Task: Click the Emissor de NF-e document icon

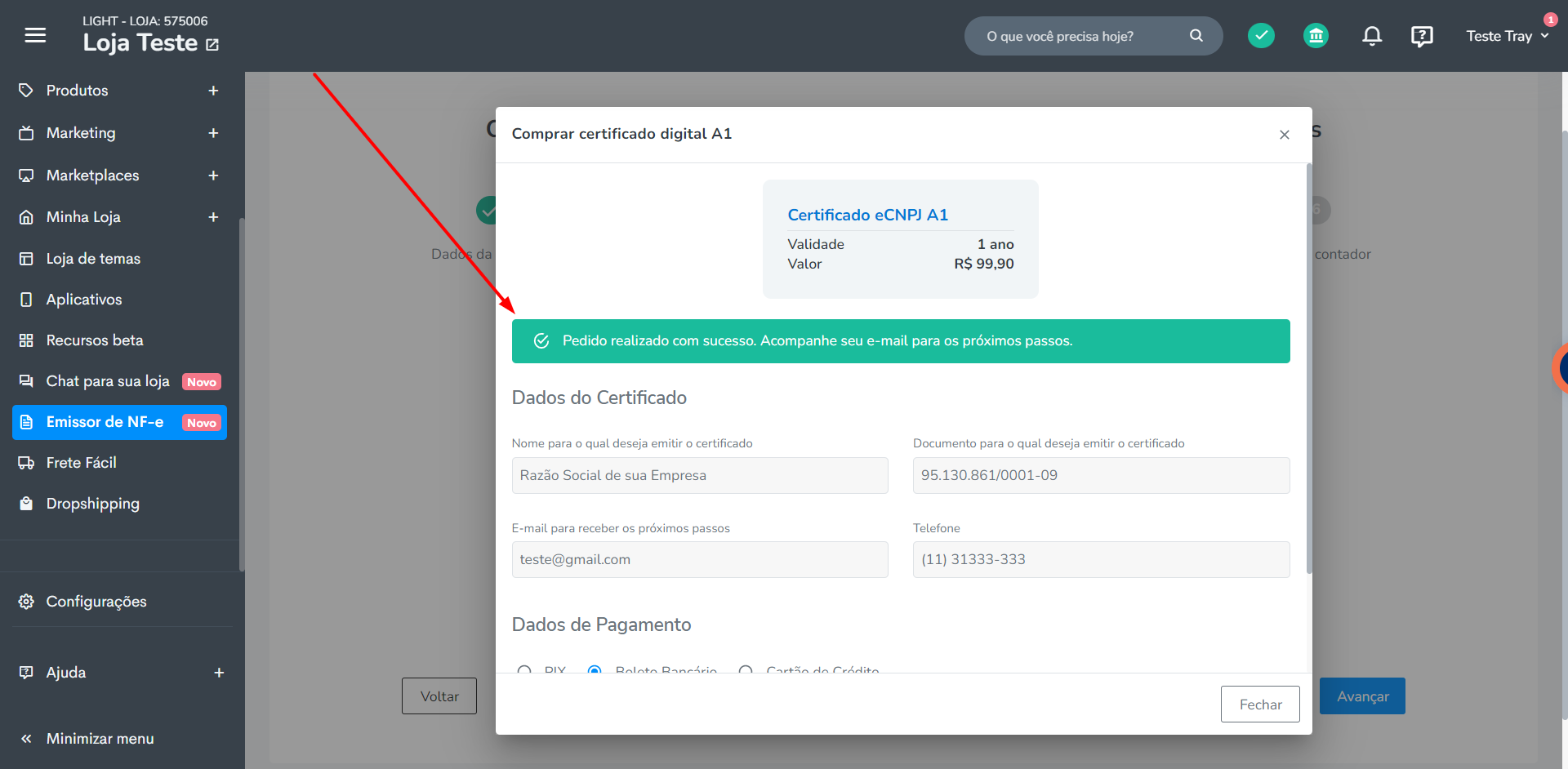Action: coord(26,422)
